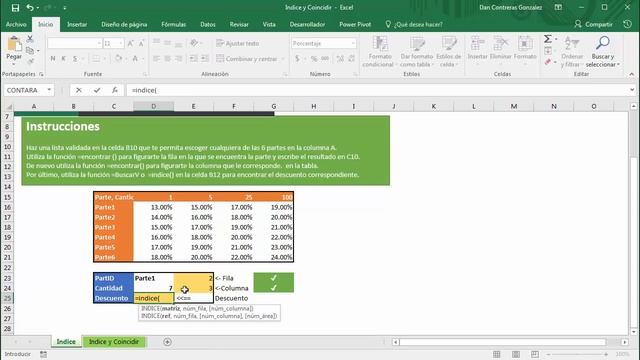The image size is (640, 360).
Task: Open the Power Pivot tab
Action: pyautogui.click(x=355, y=24)
